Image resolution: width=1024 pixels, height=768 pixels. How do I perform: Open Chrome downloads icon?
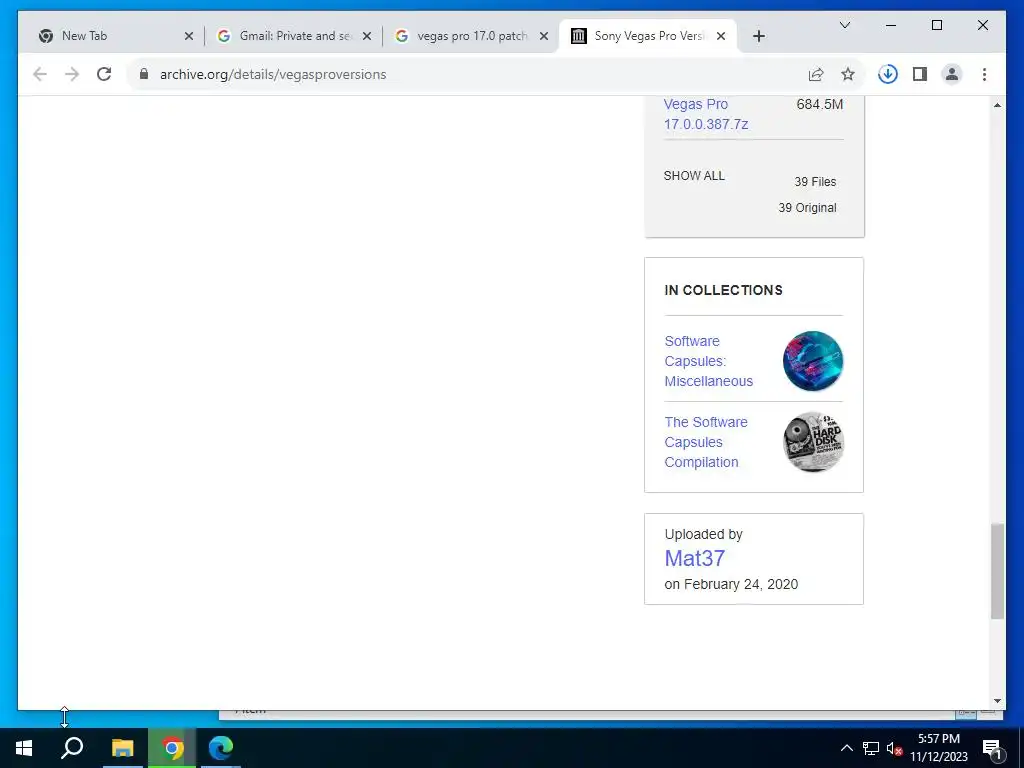888,74
